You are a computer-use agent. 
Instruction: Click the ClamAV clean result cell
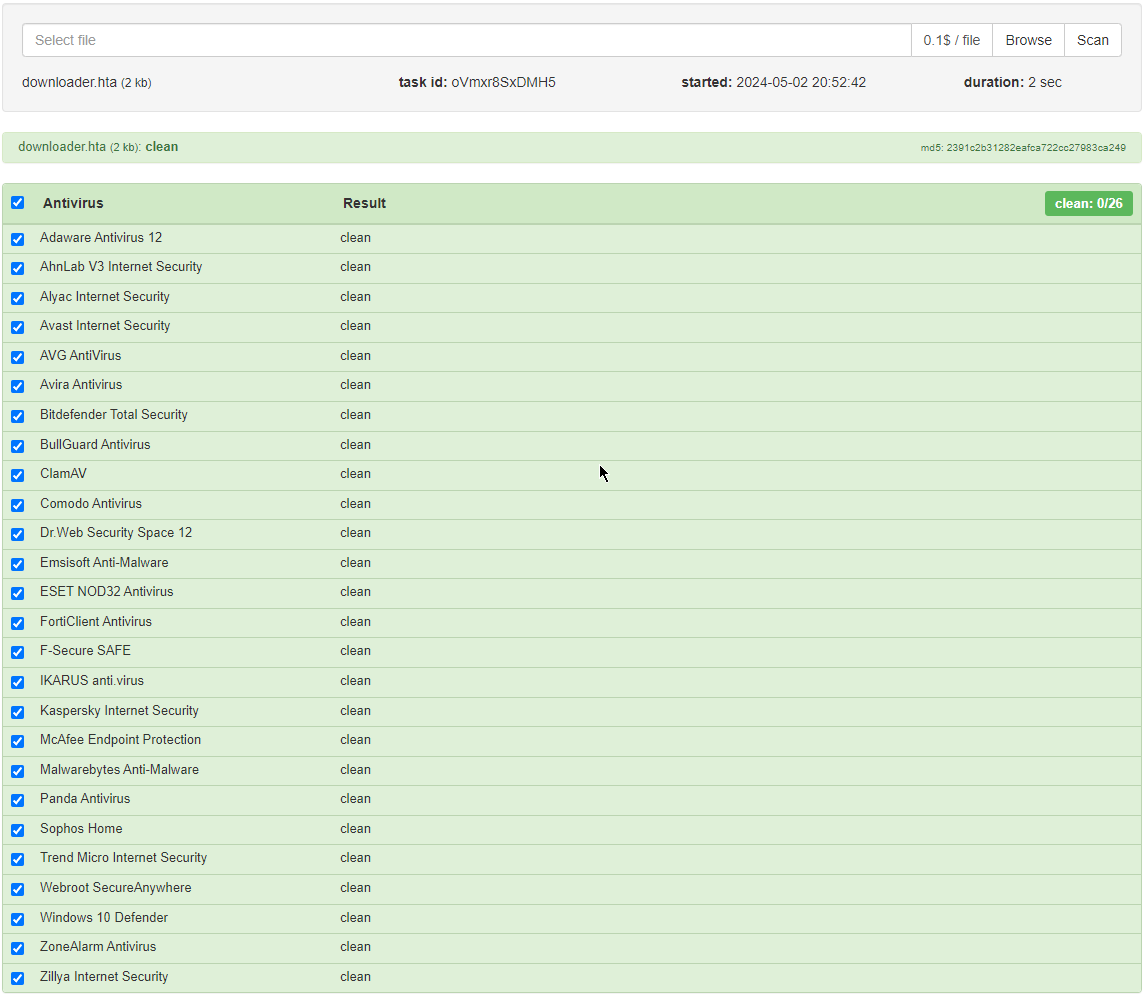click(355, 474)
